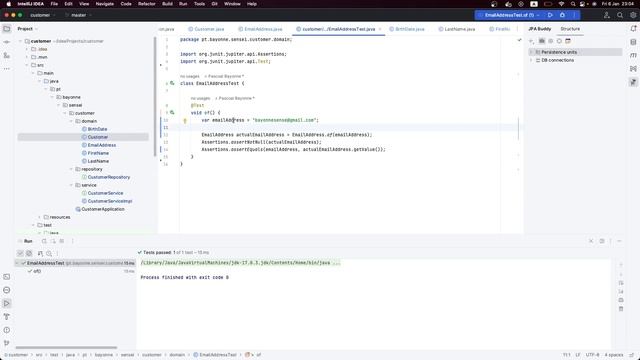Click the project tree vertical scrollbar
Image resolution: width=640 pixels, height=360 pixels.
click(155, 96)
